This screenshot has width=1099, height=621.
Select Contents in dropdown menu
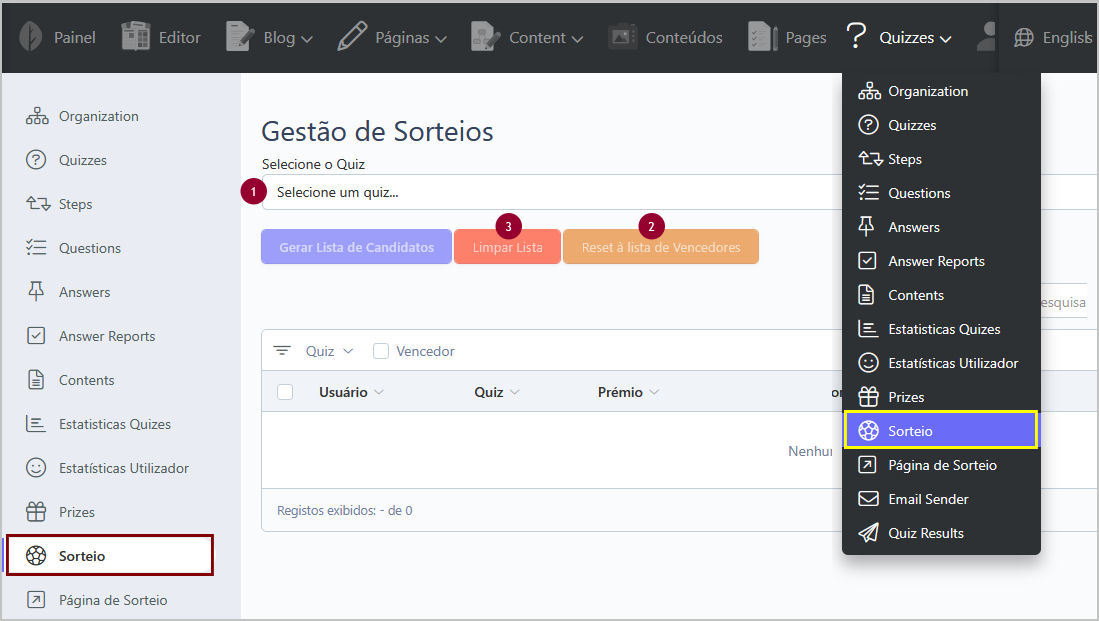click(x=941, y=295)
